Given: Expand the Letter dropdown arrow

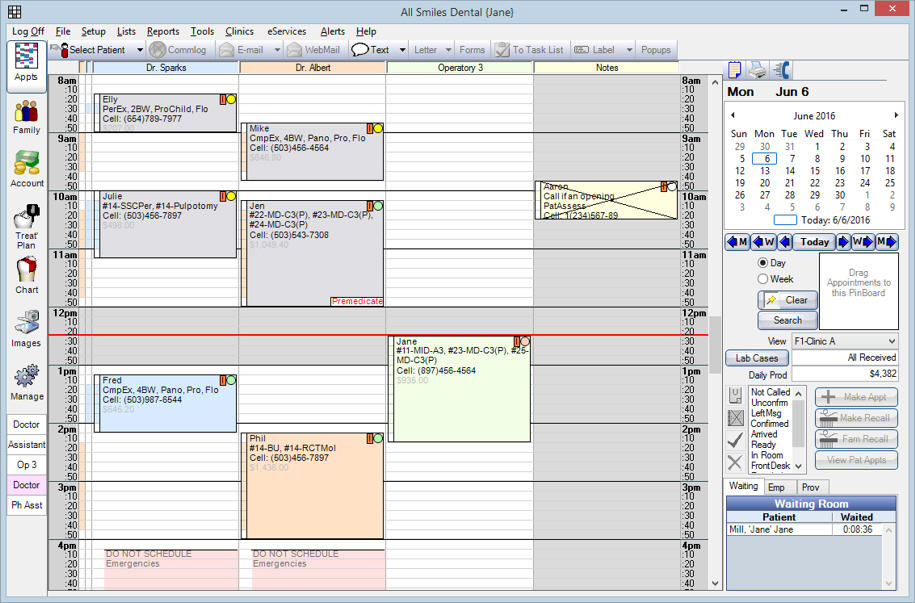Looking at the screenshot, I should click(x=448, y=50).
